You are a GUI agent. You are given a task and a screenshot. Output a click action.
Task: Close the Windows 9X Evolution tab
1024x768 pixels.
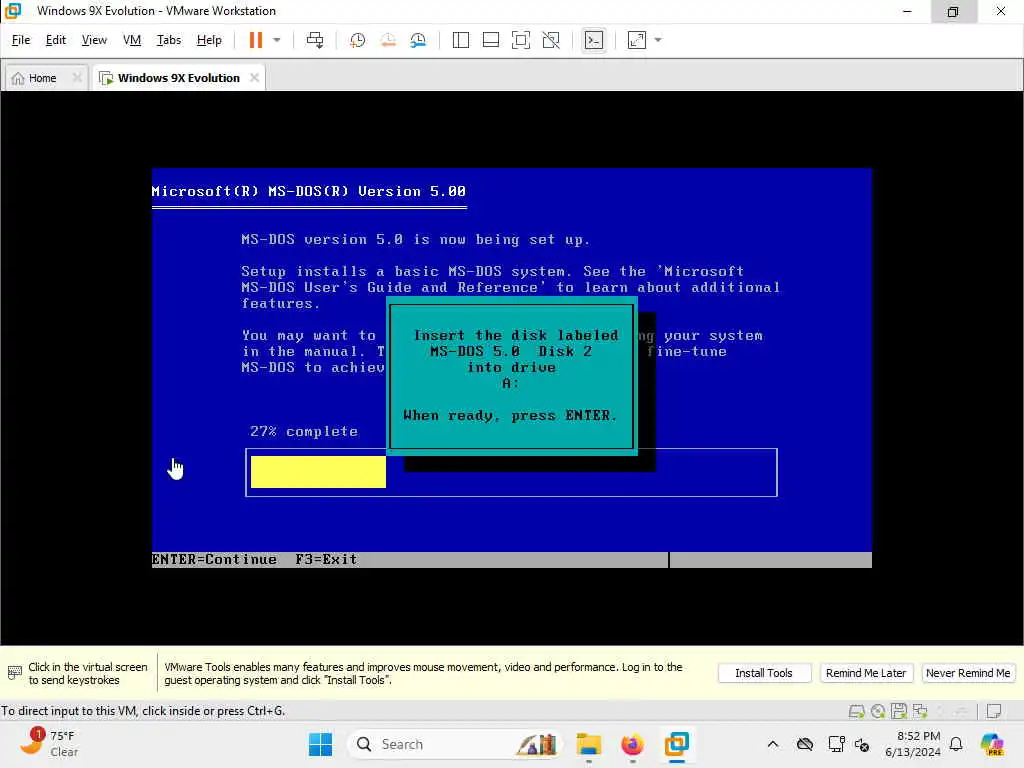(254, 78)
